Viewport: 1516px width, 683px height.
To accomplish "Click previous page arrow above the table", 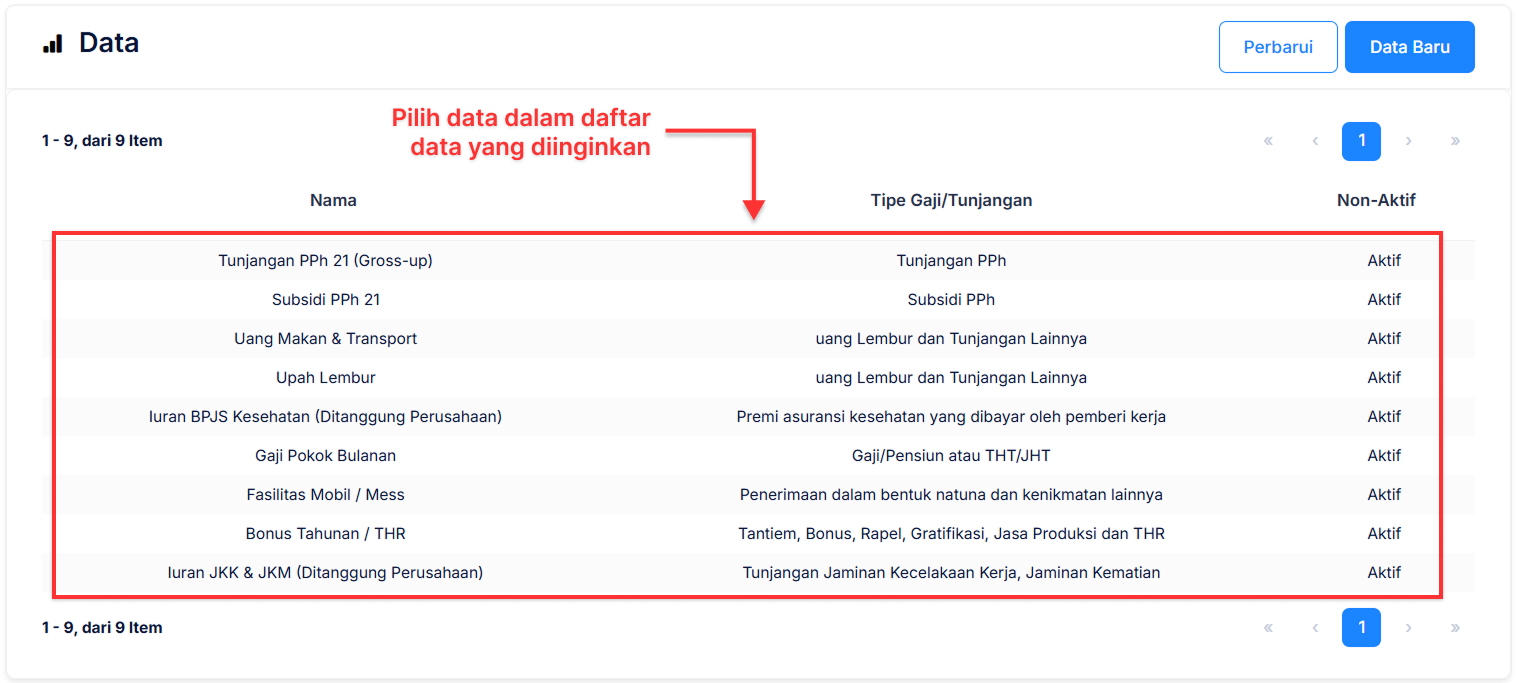I will [1315, 141].
